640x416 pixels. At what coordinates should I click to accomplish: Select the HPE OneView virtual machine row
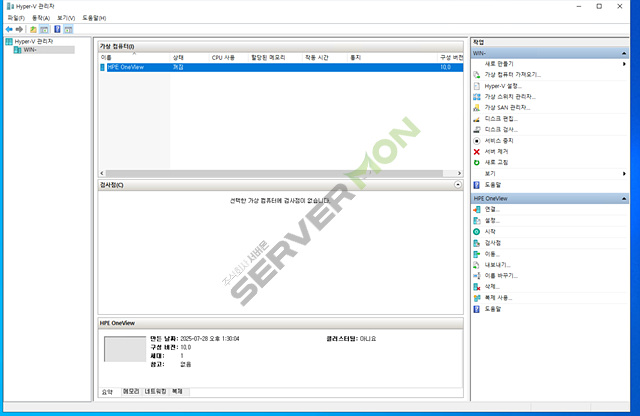point(282,67)
